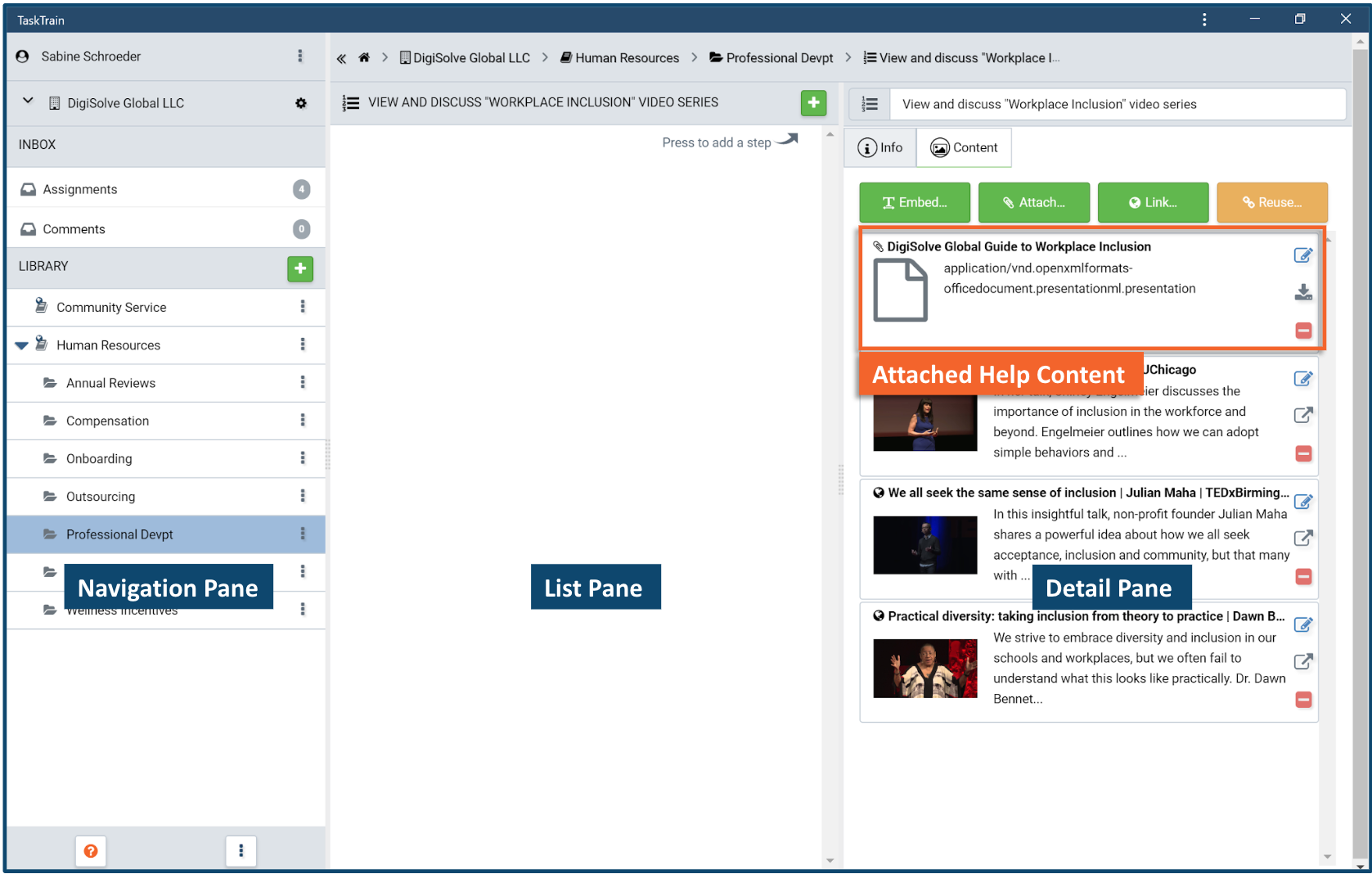Click the Practical diversity video thumbnail

(x=925, y=669)
